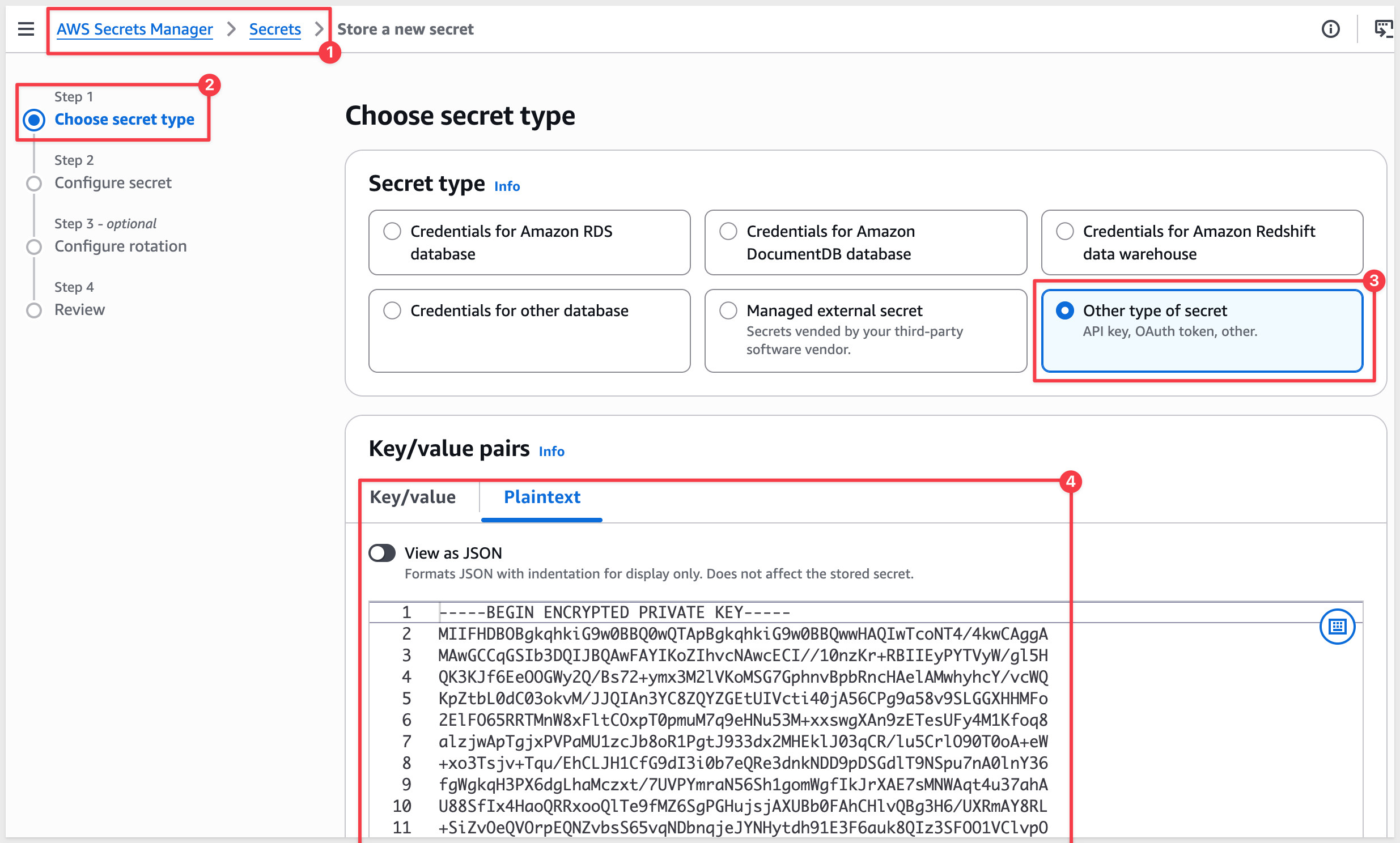Select Managed external secret option
The height and width of the screenshot is (843, 1400).
click(x=866, y=331)
